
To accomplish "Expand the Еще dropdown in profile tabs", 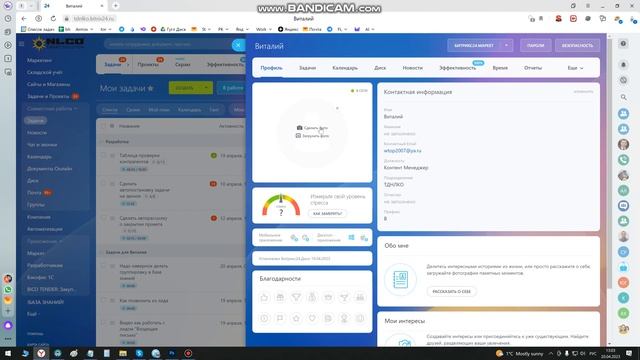I will pos(576,68).
